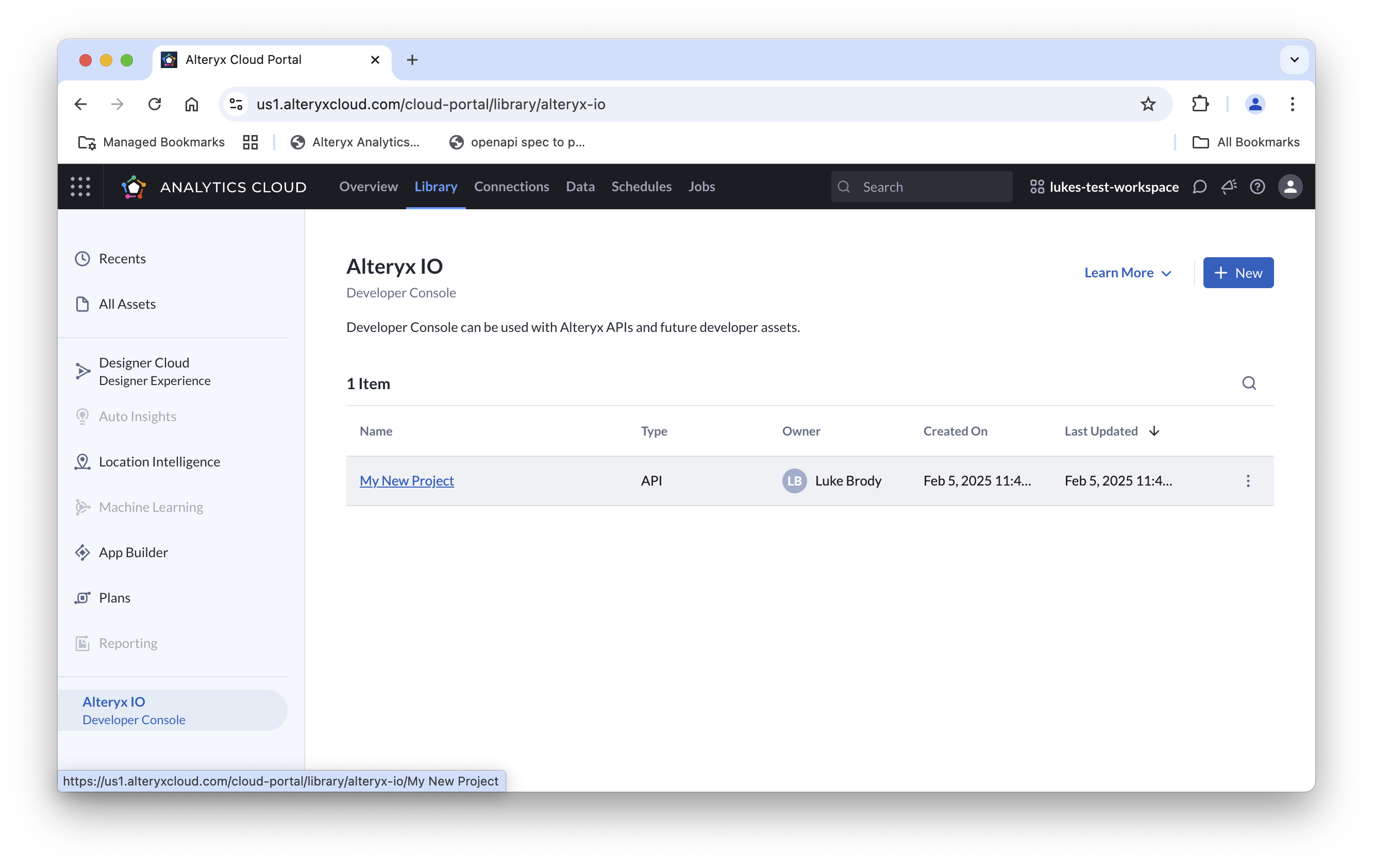Bookmark this page with the star icon

click(1148, 104)
